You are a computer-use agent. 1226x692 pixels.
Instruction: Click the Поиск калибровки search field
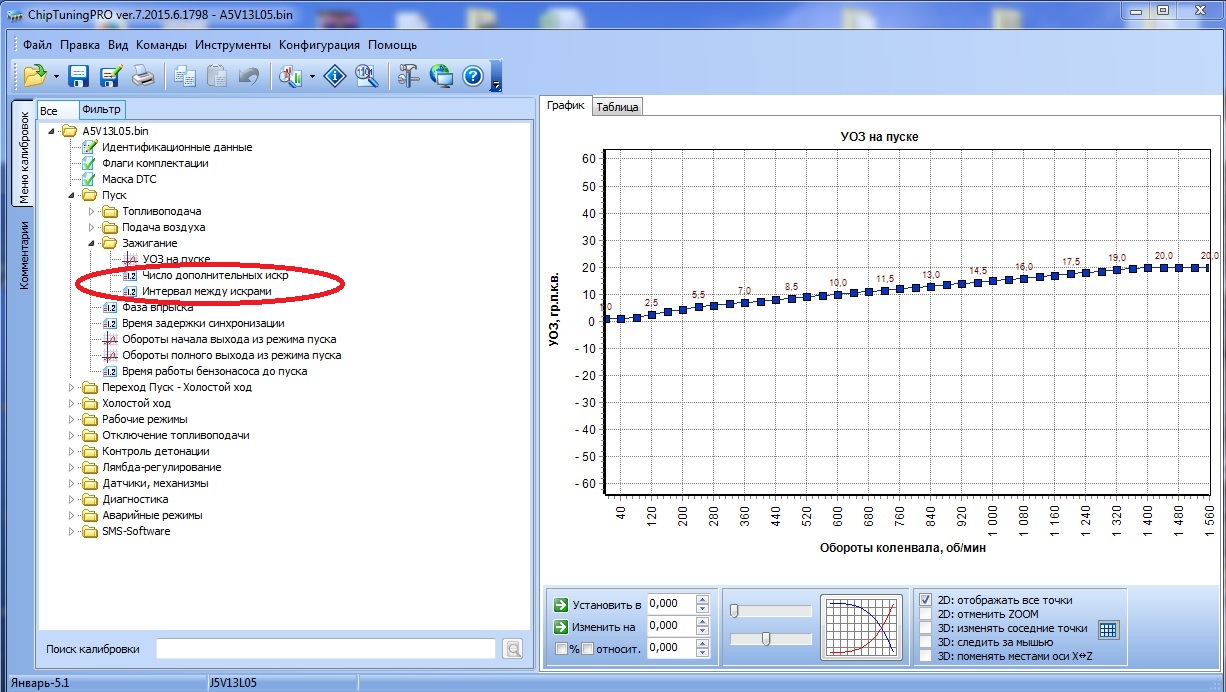[326, 649]
